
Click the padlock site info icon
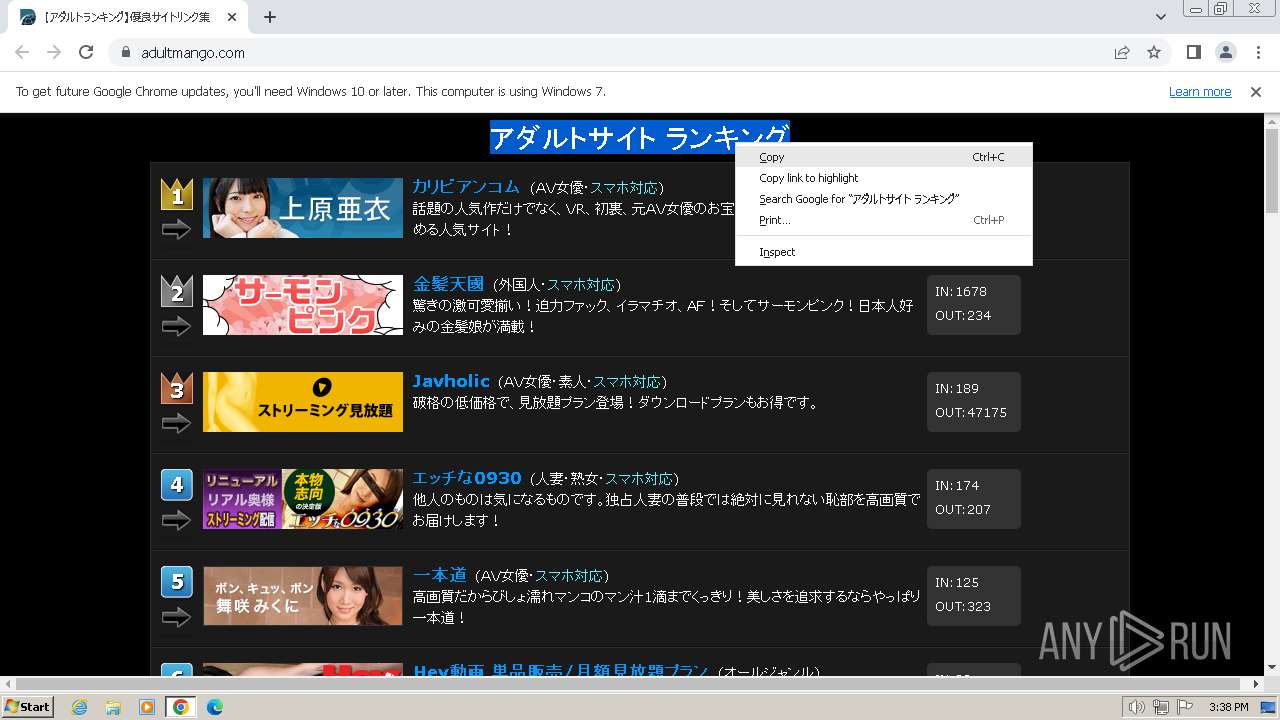(126, 52)
